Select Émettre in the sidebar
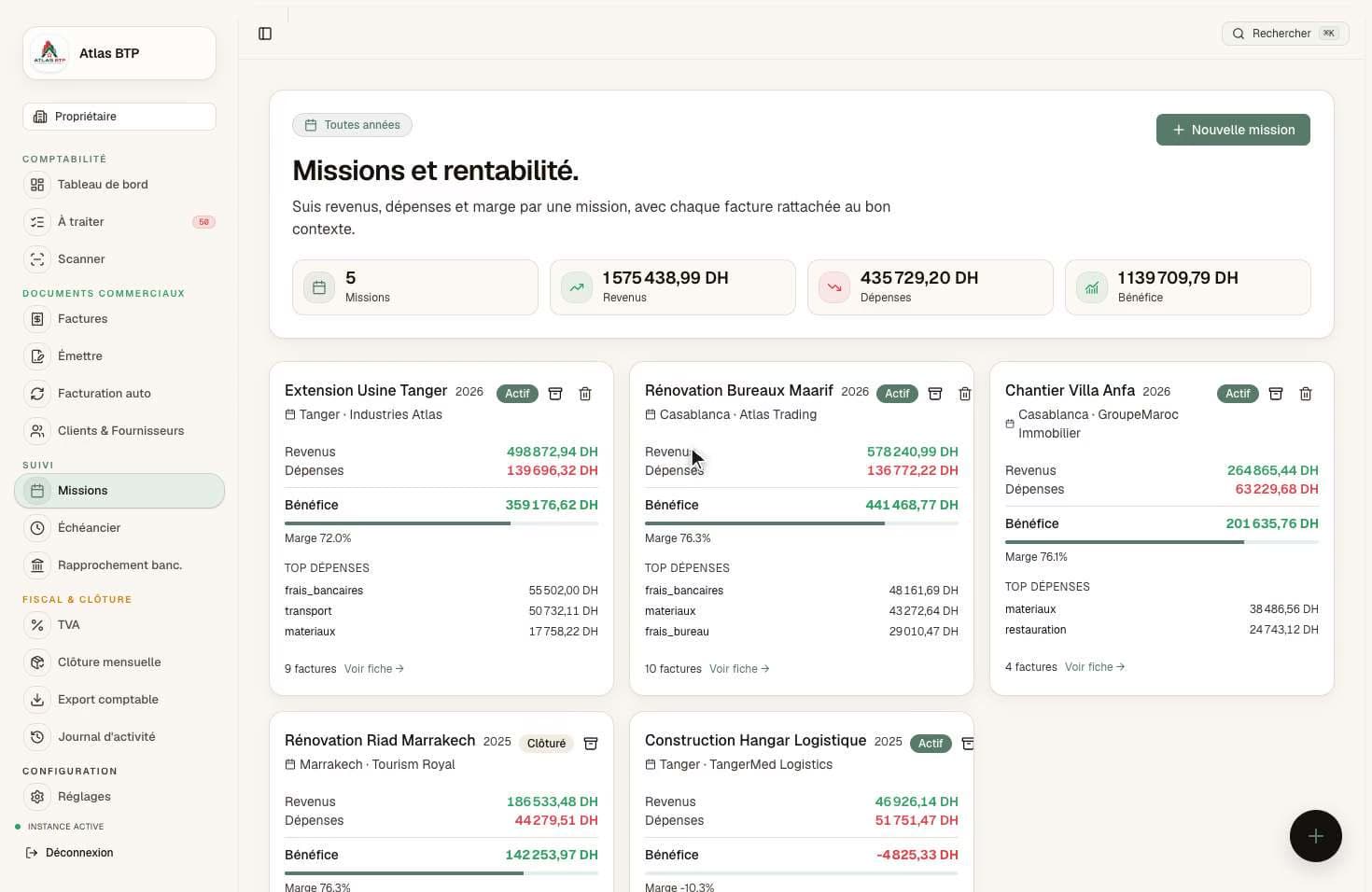1372x892 pixels. click(119, 356)
